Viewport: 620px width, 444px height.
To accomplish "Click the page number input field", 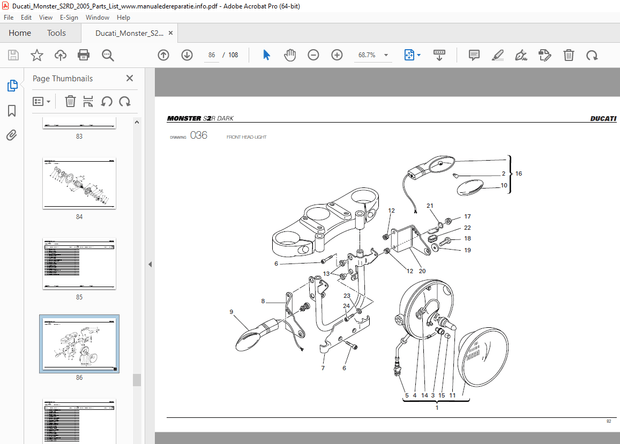I will 212,55.
